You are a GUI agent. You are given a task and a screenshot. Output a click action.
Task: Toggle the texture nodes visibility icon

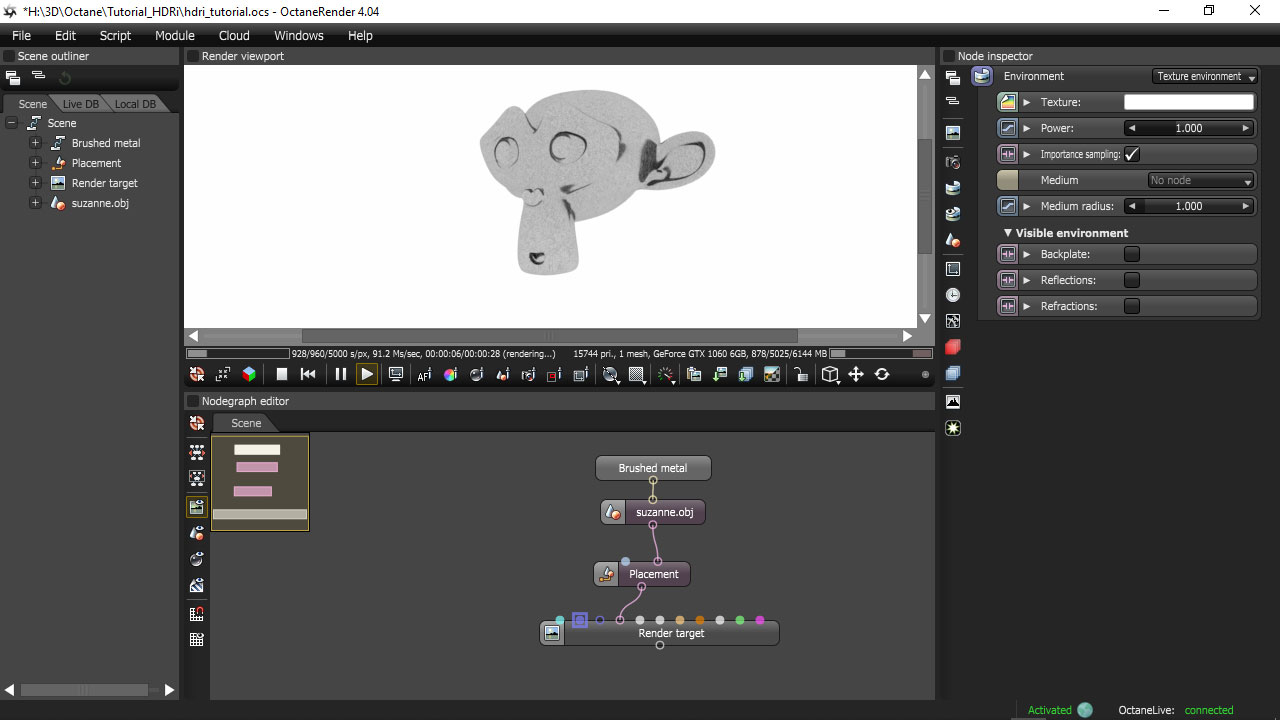(x=197, y=586)
